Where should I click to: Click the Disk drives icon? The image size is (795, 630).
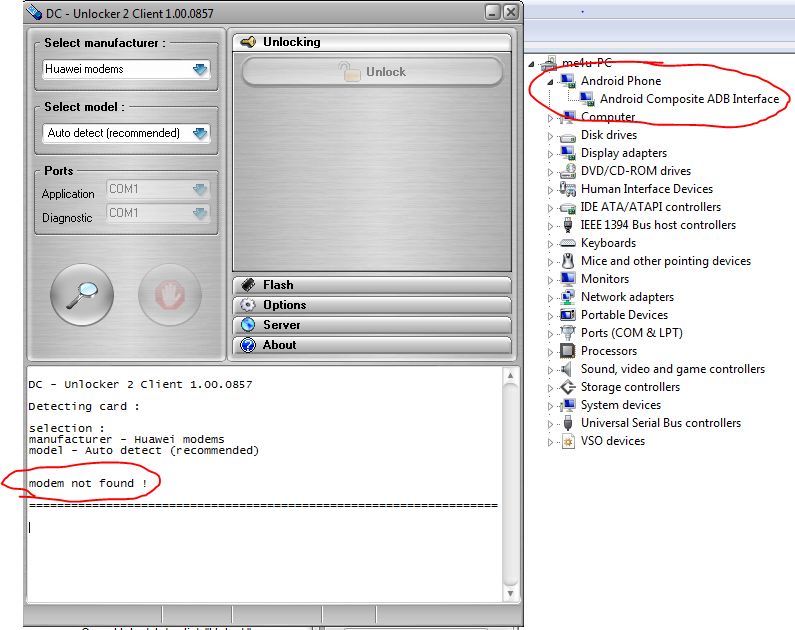point(568,136)
